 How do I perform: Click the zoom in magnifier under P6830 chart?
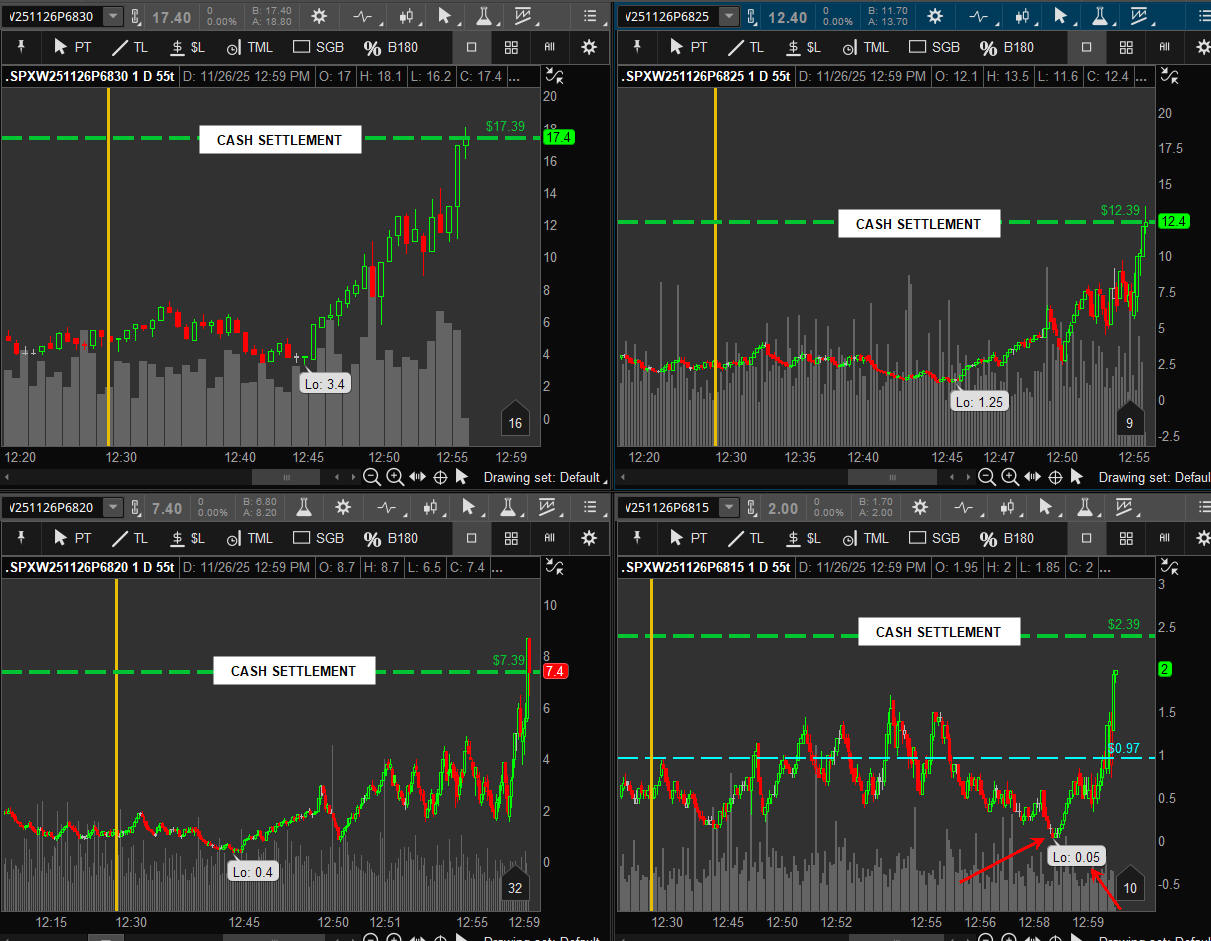coord(395,477)
